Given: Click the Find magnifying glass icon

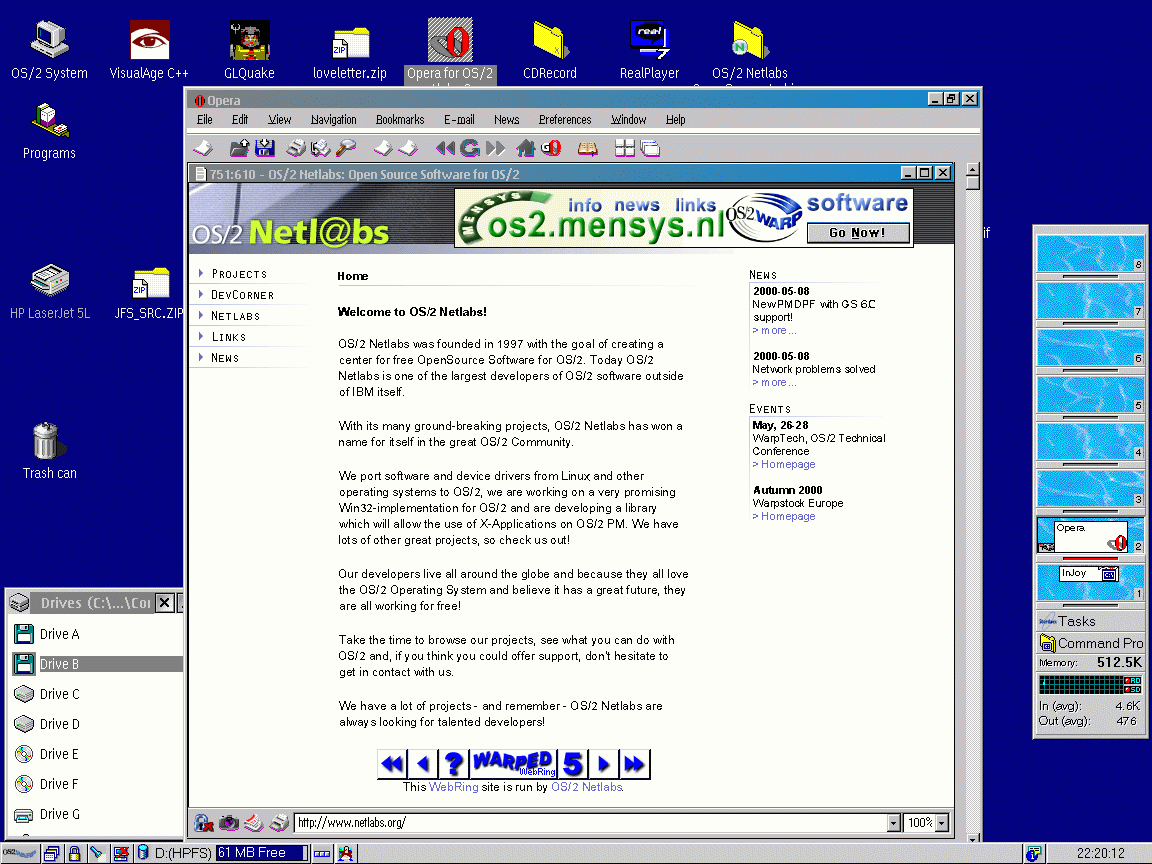Looking at the screenshot, I should (x=345, y=148).
